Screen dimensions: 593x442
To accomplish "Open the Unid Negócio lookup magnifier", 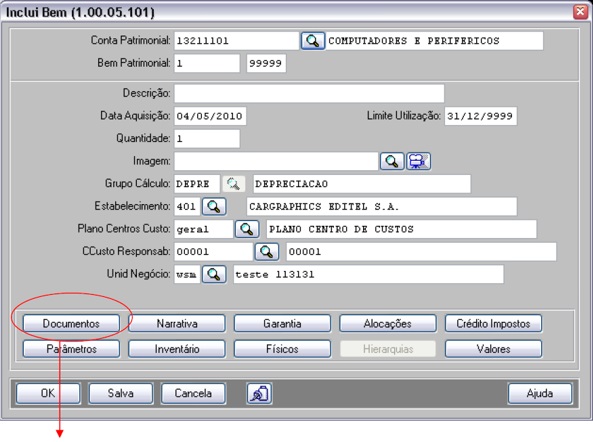I will coord(214,275).
